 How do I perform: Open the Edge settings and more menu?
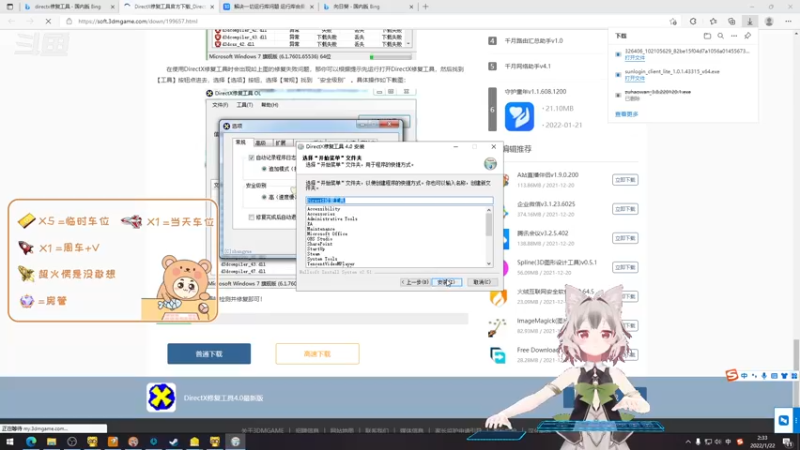pyautogui.click(x=788, y=21)
